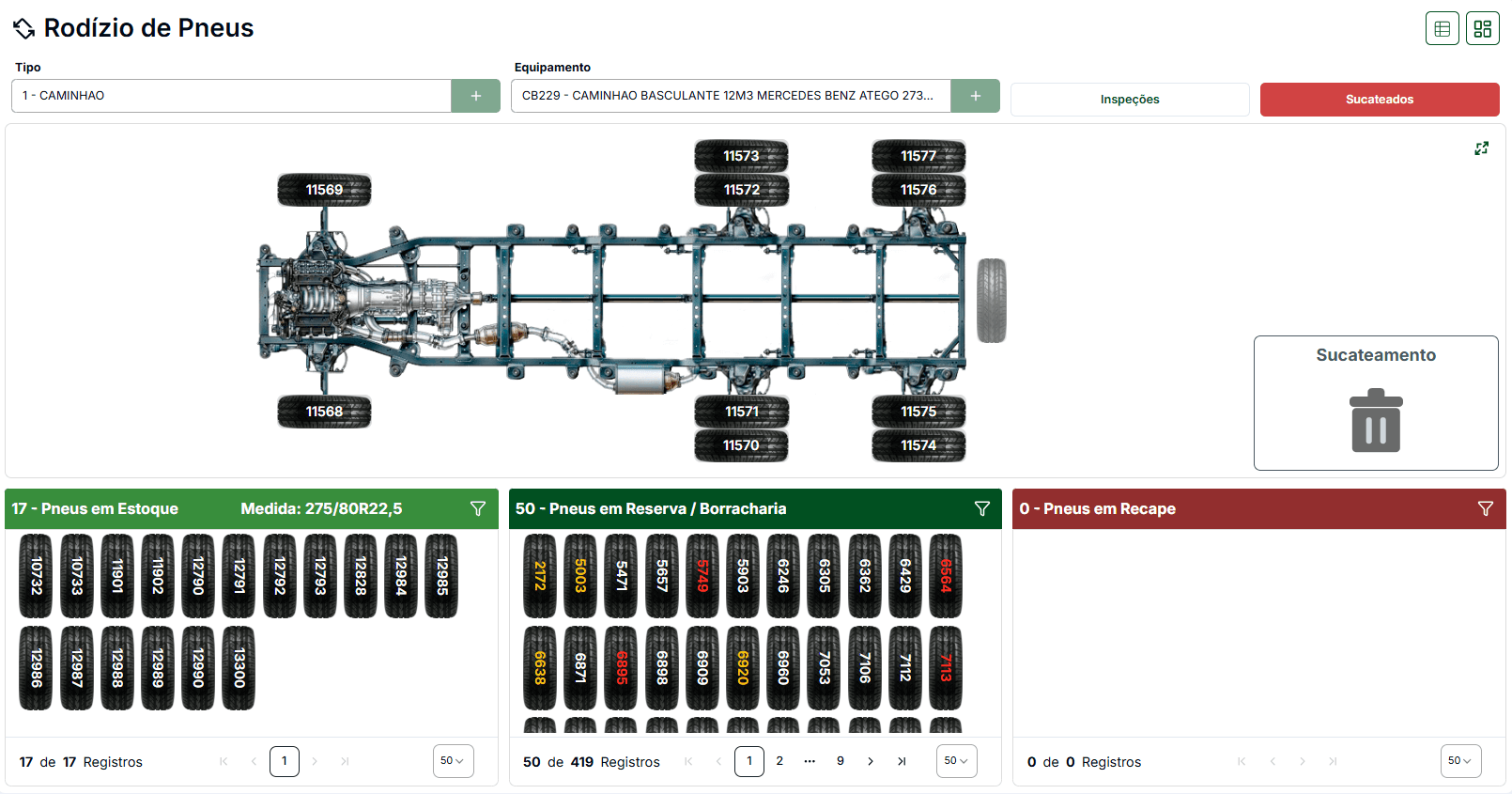Jump to last page of reserve tires
Image resolution: width=1512 pixels, height=794 pixels.
coord(902,761)
